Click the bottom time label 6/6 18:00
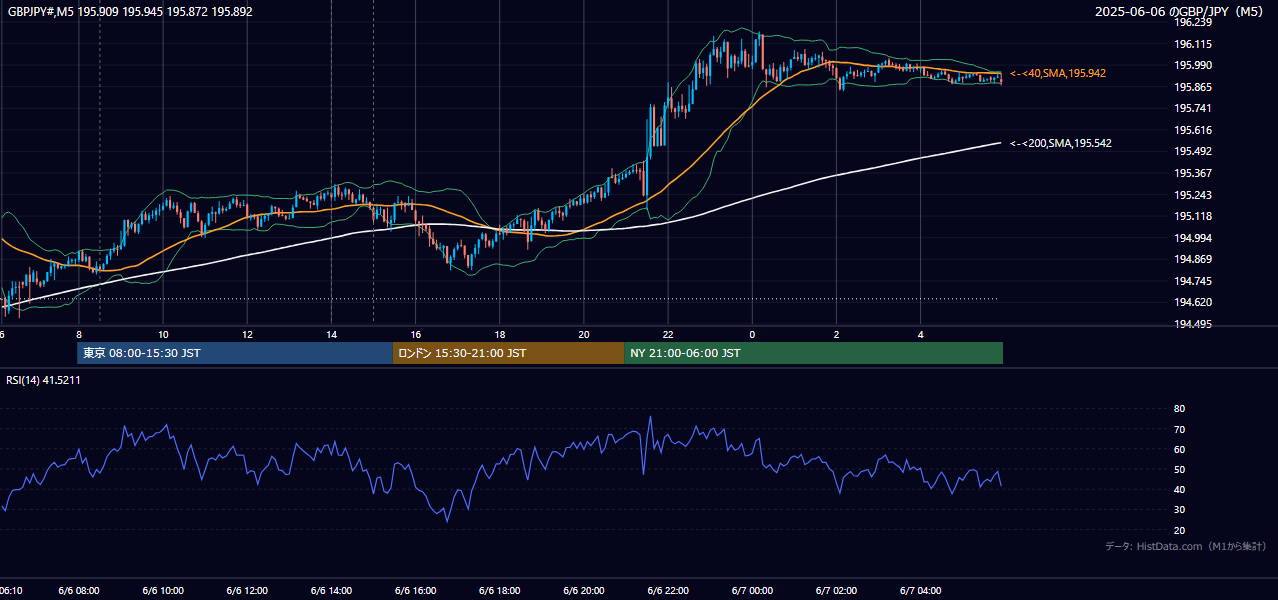The height and width of the screenshot is (600, 1278). [499, 591]
